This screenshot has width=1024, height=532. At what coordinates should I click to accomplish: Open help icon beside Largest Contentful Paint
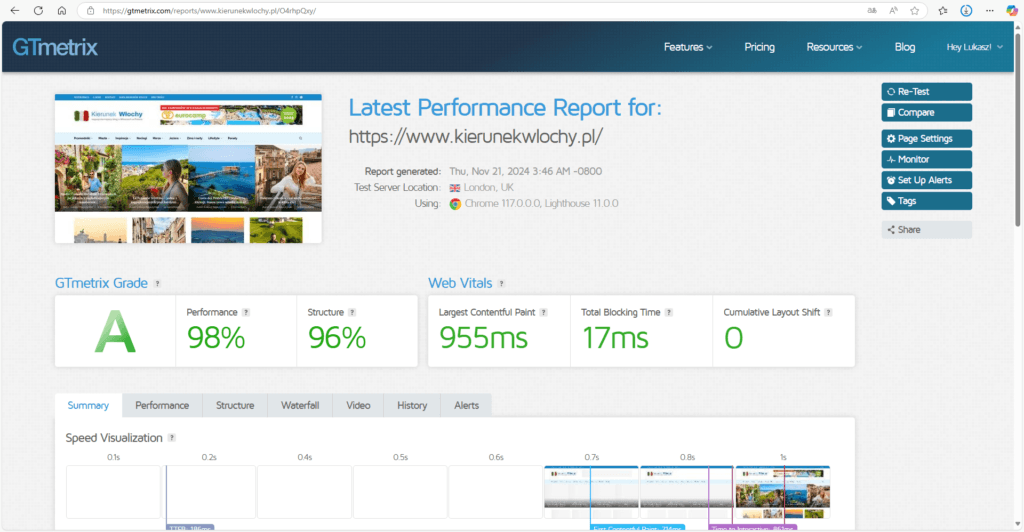[x=543, y=312]
